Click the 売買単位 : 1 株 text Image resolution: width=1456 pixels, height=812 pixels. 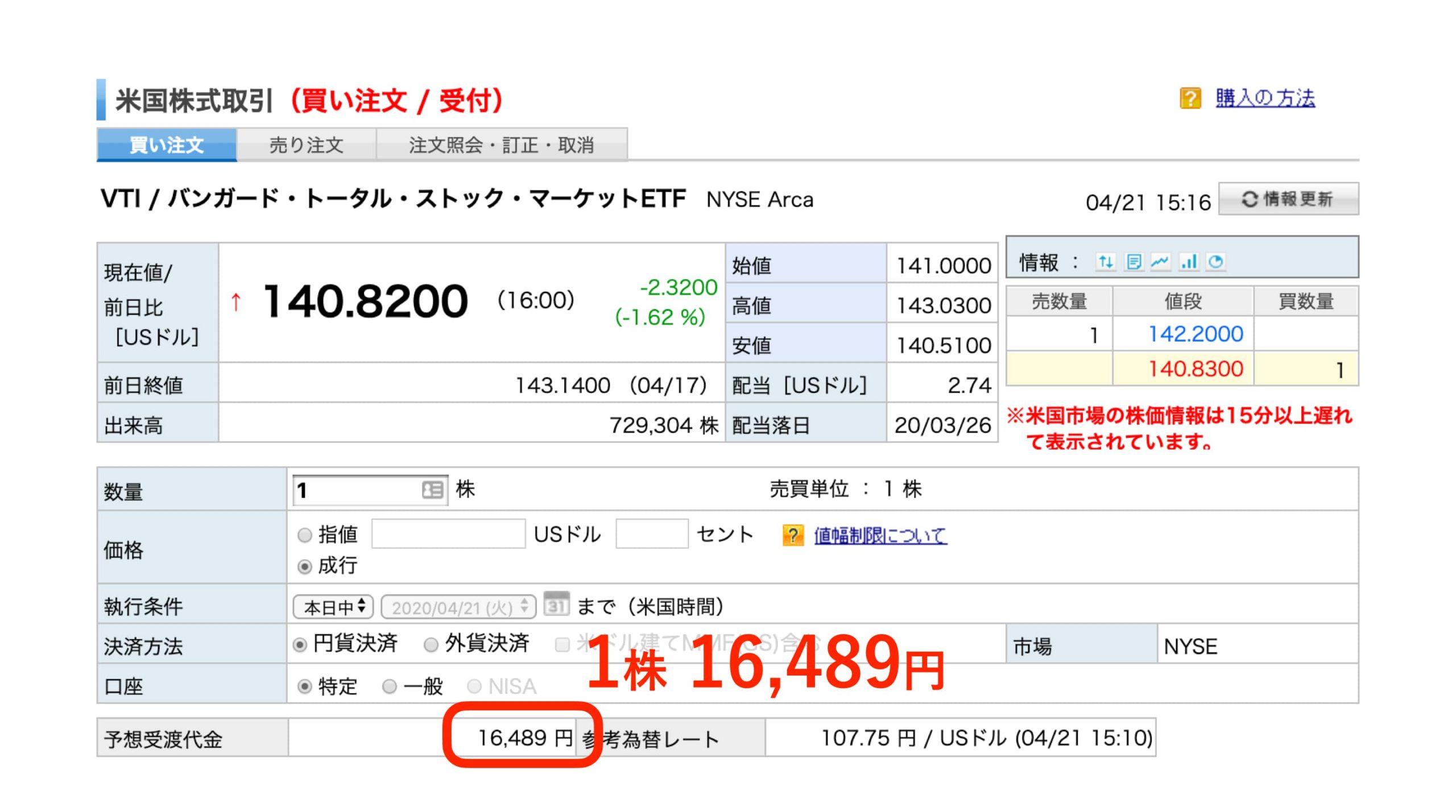[845, 489]
